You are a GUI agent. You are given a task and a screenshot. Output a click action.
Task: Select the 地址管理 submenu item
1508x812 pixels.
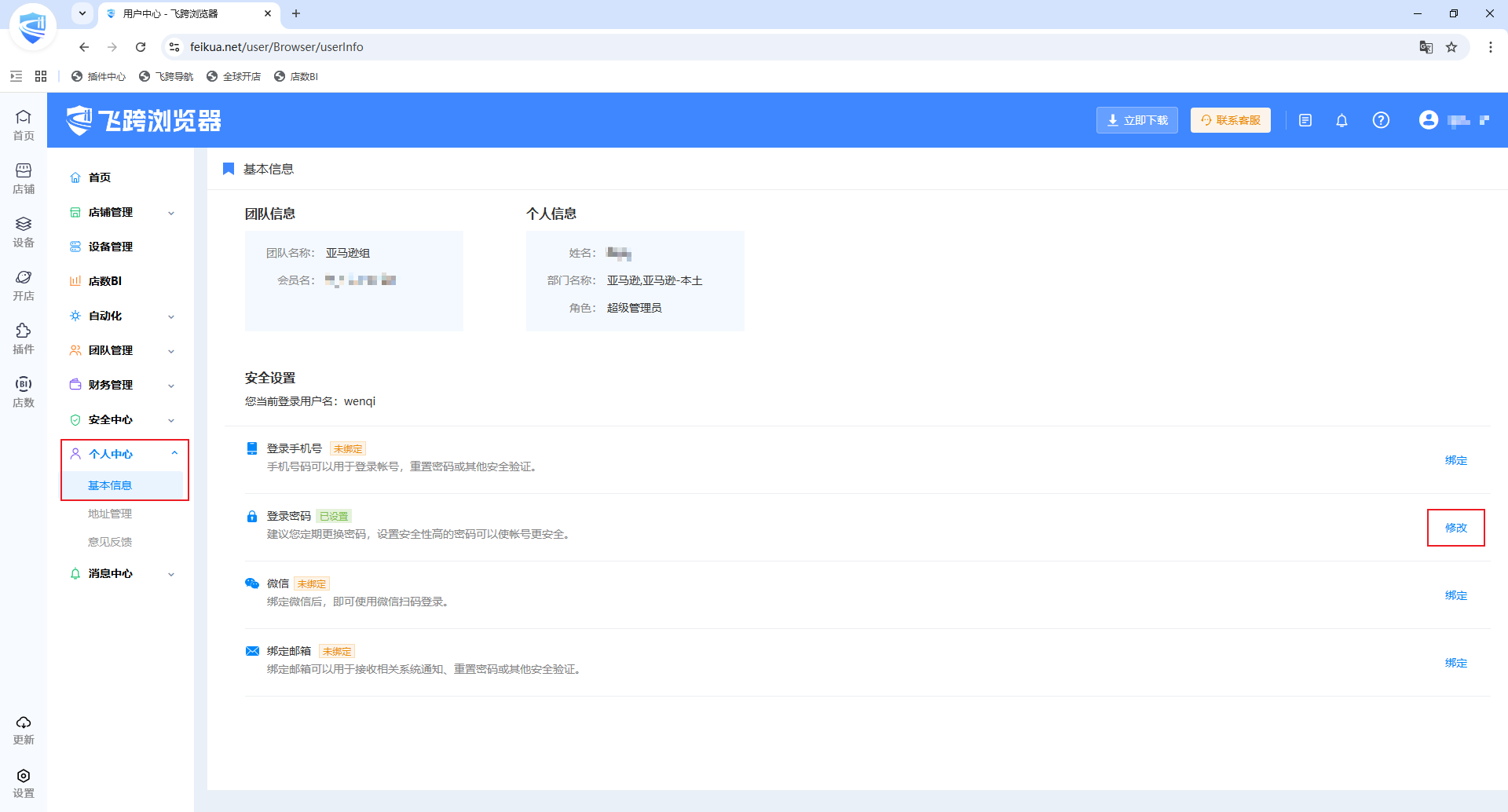pyautogui.click(x=110, y=514)
